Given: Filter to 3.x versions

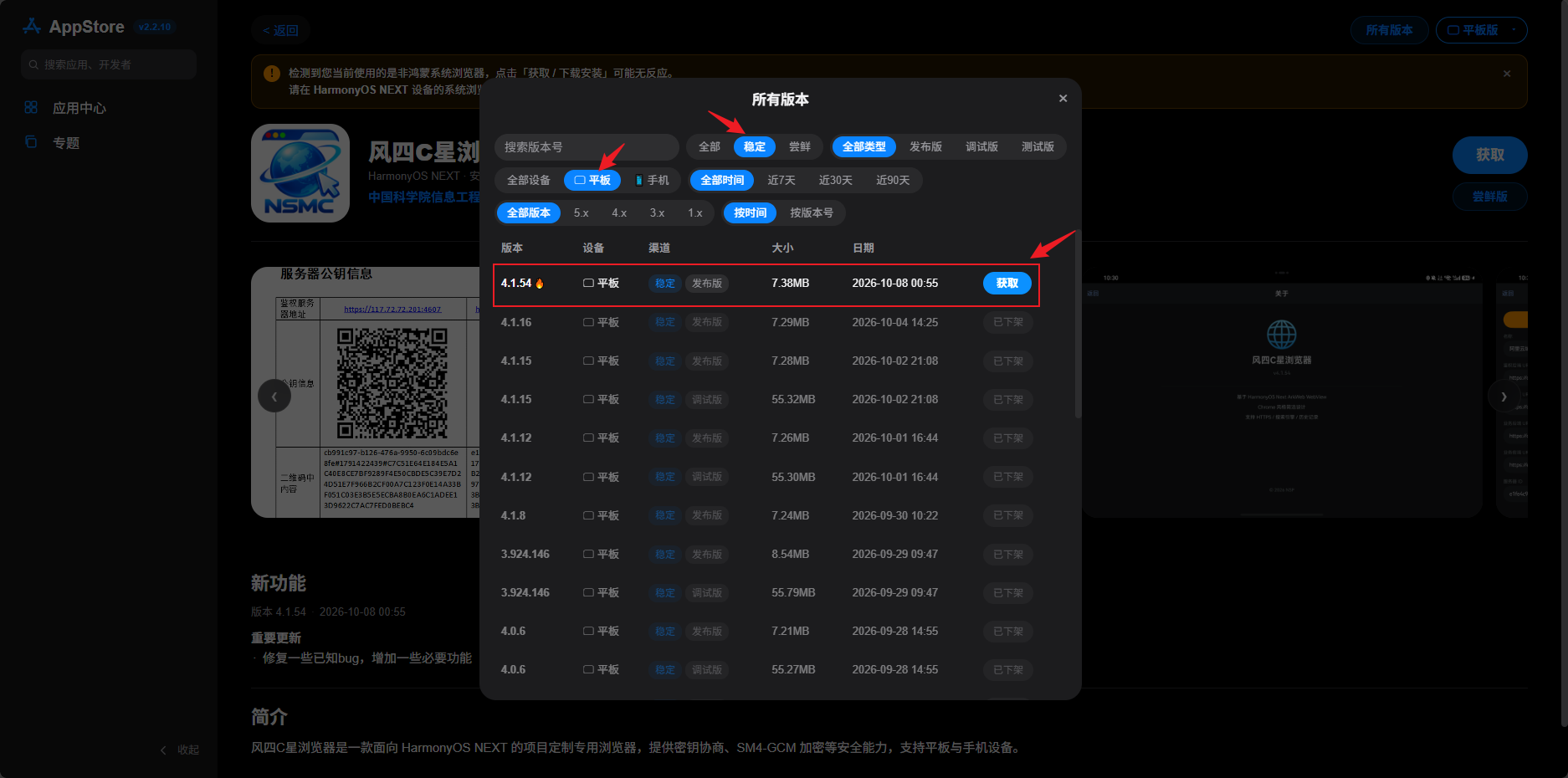Looking at the screenshot, I should 658,212.
